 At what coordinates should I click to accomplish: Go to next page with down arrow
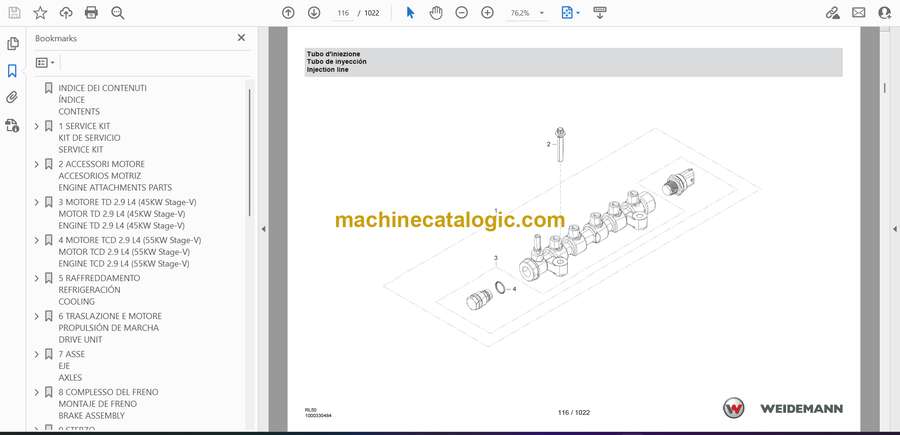(x=314, y=13)
